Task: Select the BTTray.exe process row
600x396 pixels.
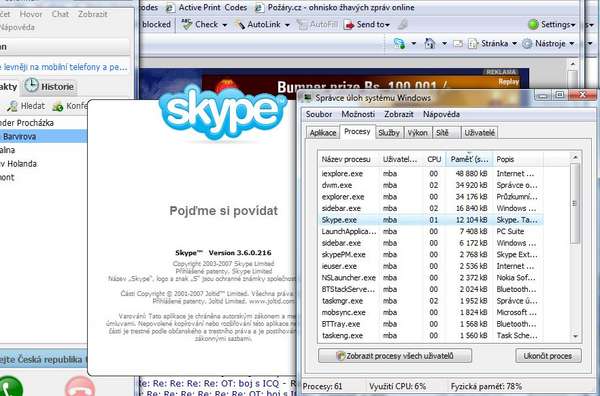Action: pos(430,324)
